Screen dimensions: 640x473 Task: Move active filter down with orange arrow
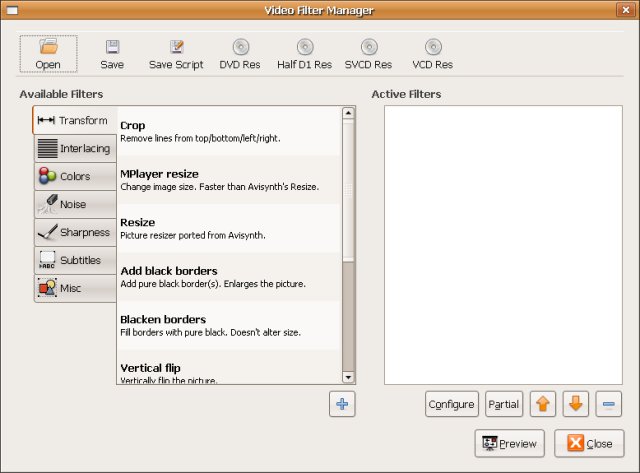point(576,404)
